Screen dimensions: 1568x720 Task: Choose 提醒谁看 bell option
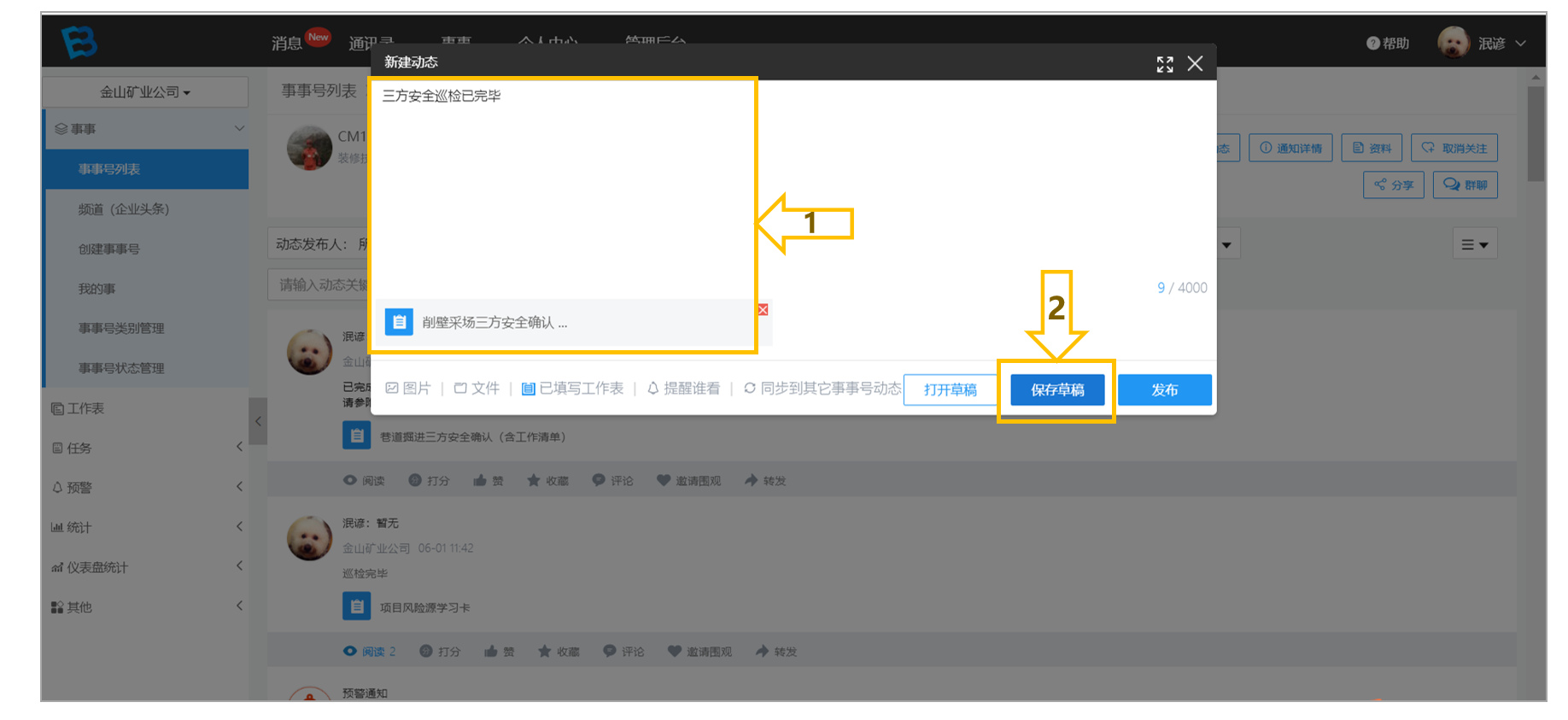683,389
